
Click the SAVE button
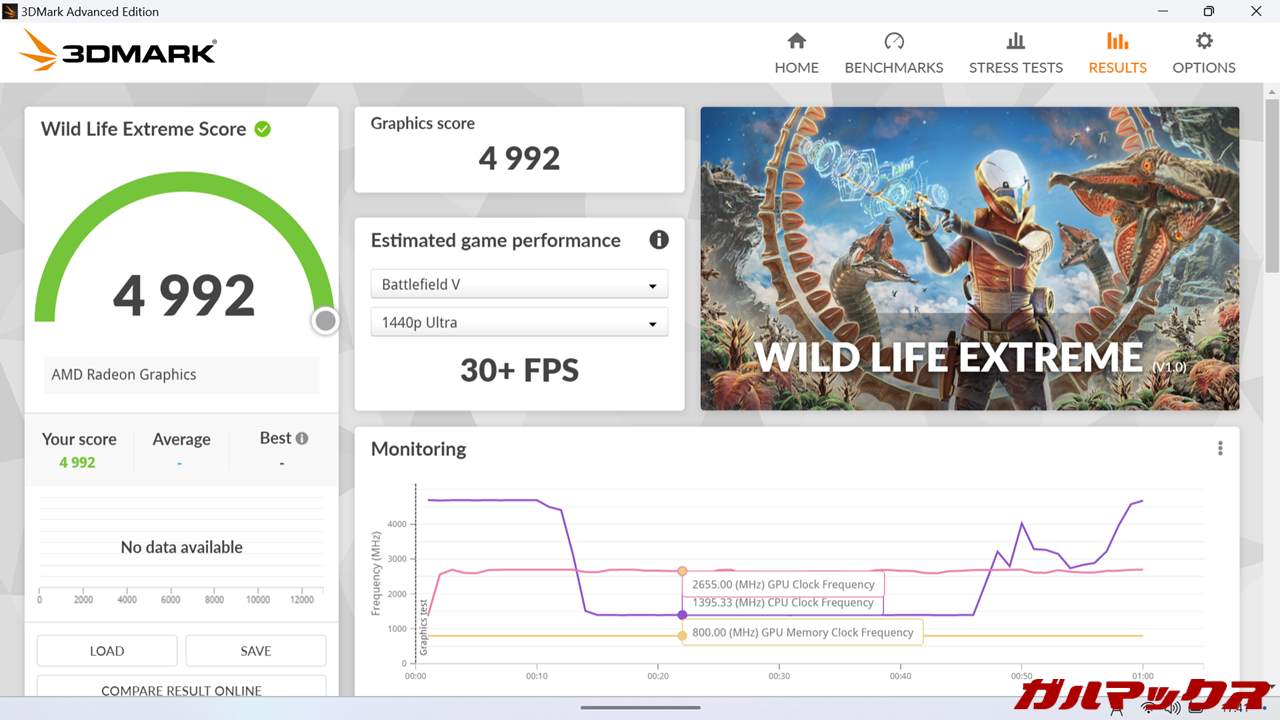[x=256, y=651]
